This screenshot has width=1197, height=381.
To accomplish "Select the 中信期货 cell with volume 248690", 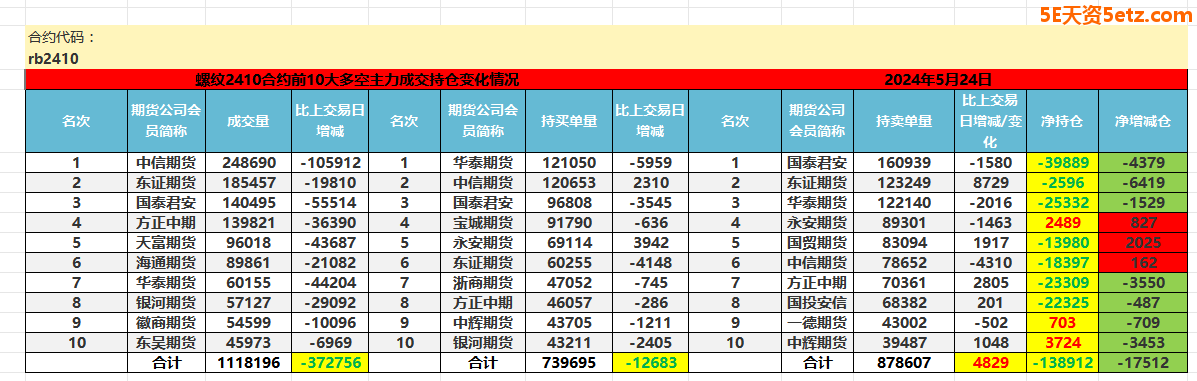I will pos(166,162).
